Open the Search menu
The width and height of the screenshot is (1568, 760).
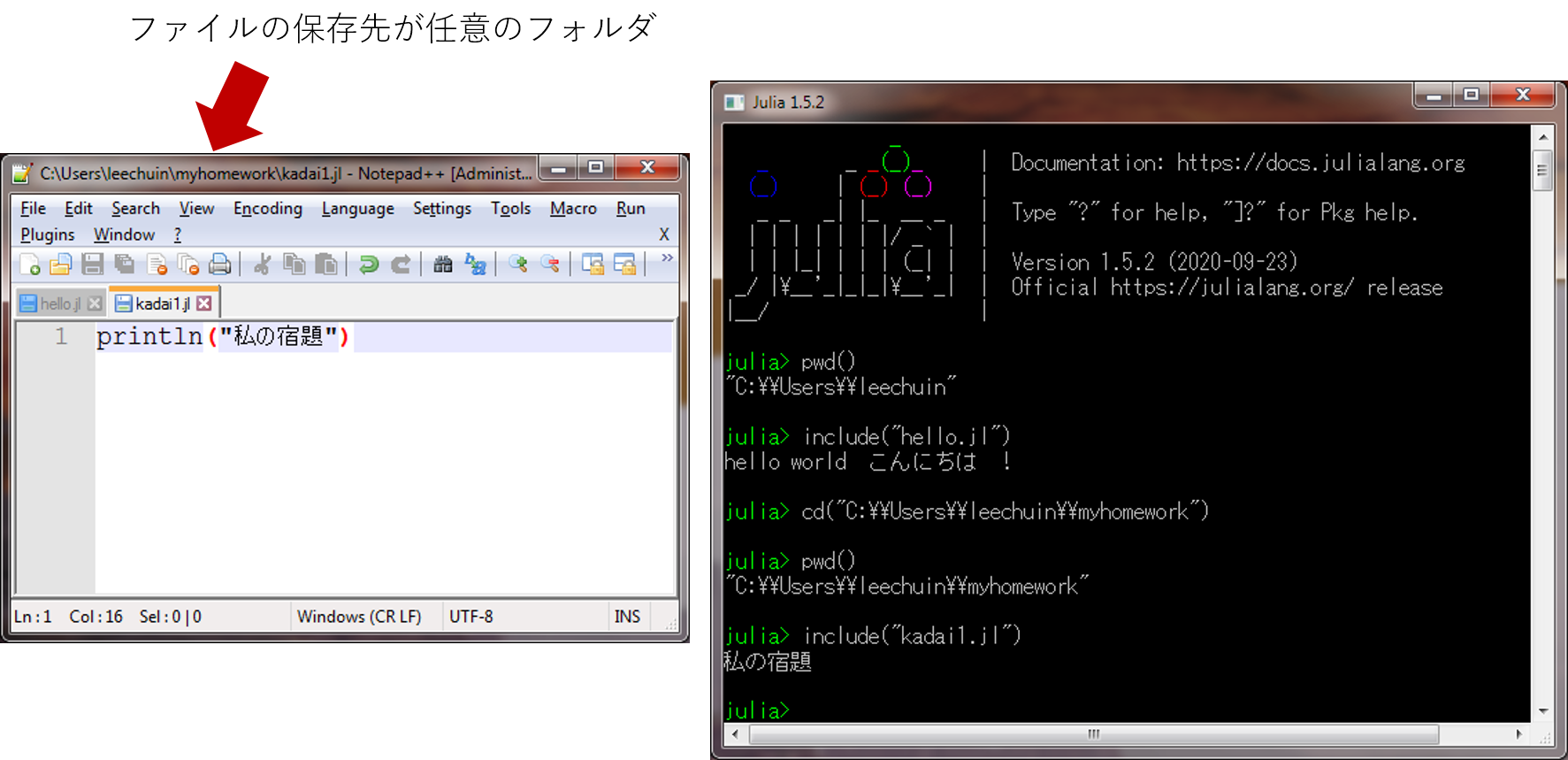[x=135, y=209]
